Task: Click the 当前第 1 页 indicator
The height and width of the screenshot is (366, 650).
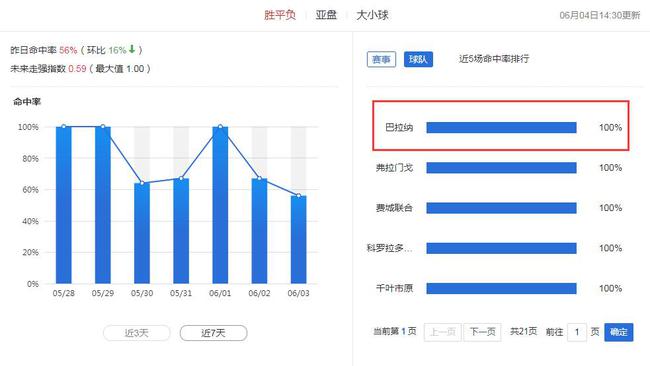Action: pyautogui.click(x=395, y=332)
